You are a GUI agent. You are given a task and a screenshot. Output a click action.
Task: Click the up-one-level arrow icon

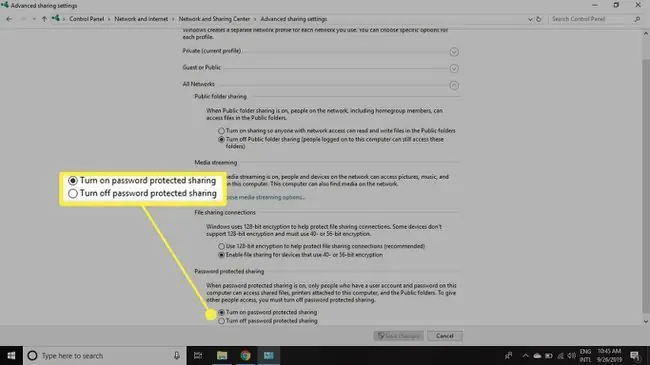[44, 19]
